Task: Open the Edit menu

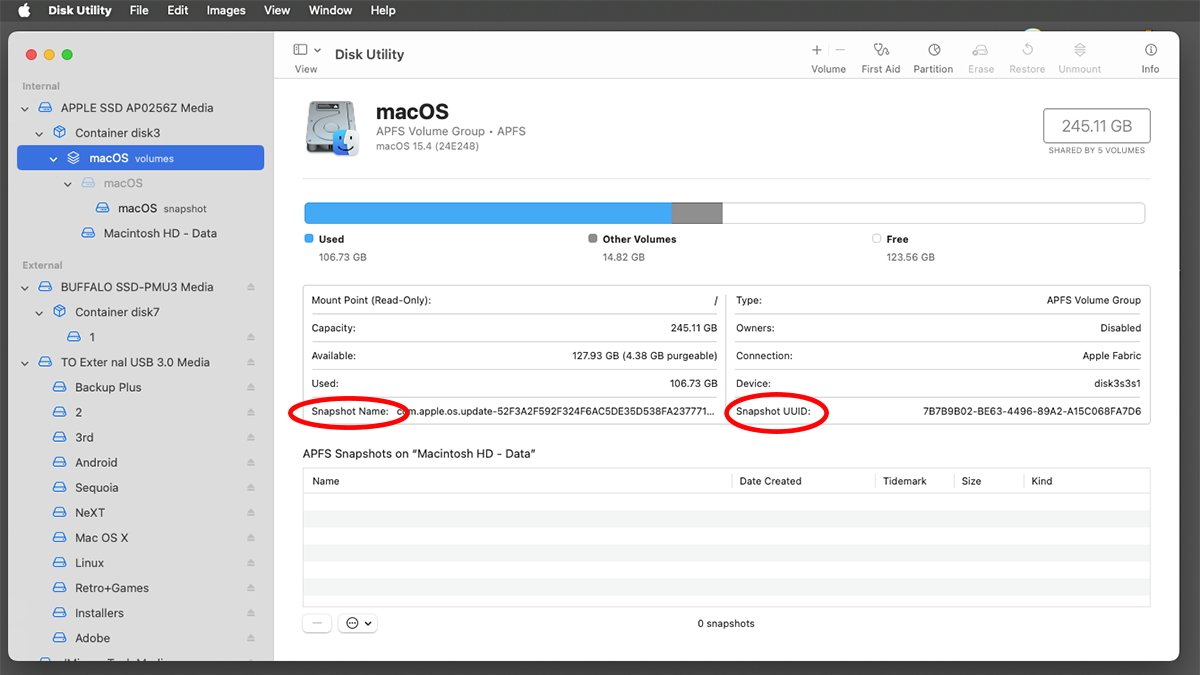Action: (178, 10)
